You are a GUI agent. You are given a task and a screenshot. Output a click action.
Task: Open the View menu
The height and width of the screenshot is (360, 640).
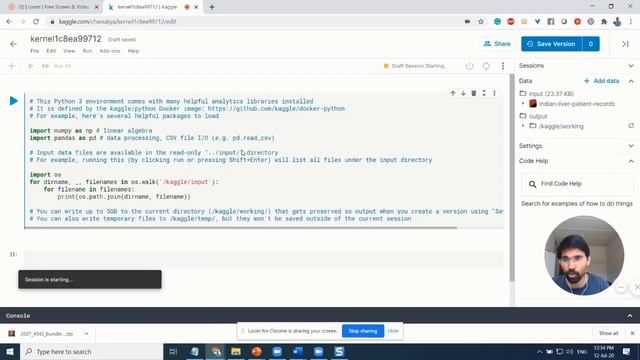(69, 51)
